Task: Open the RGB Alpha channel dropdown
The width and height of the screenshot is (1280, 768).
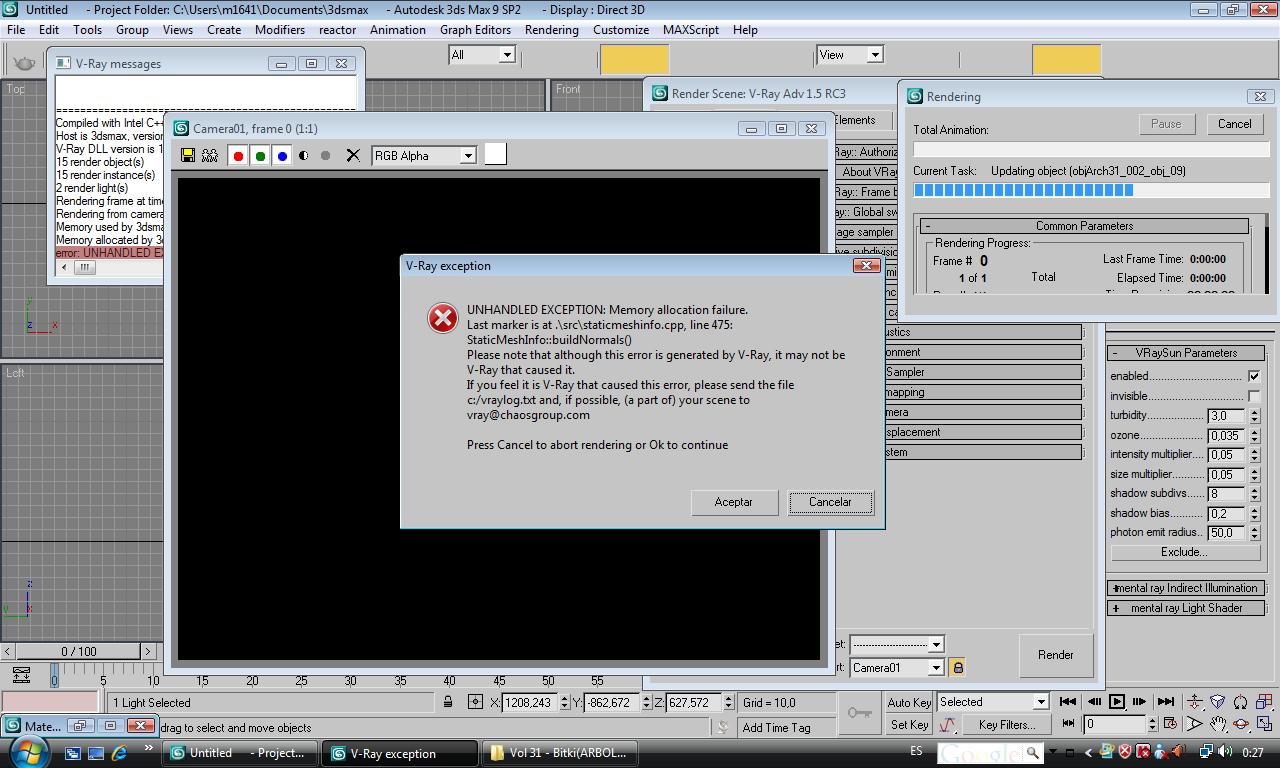Action: coord(424,155)
